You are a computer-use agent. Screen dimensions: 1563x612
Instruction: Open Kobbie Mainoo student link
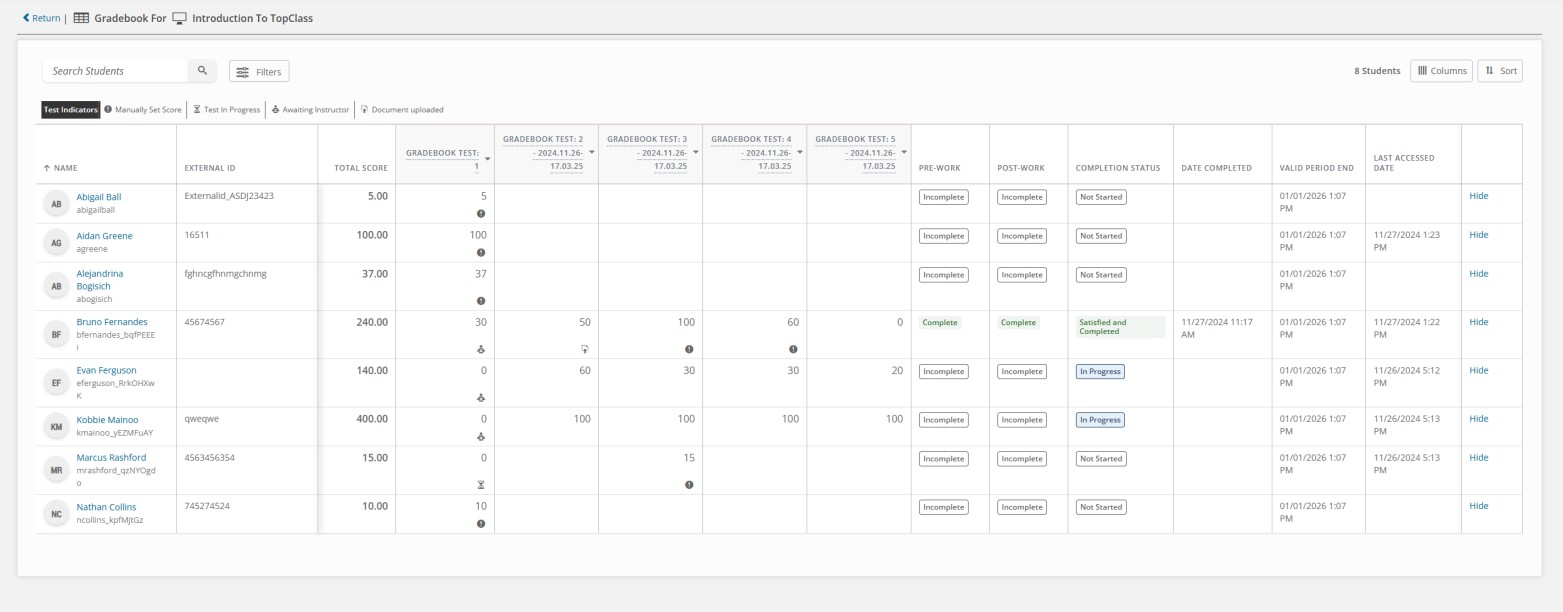coord(108,420)
